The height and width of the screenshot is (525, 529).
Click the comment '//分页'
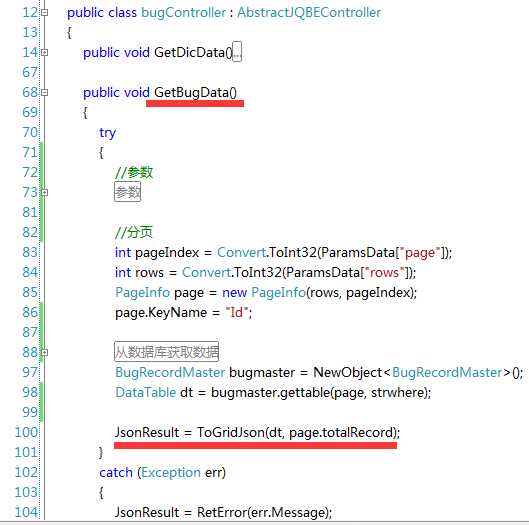pos(134,232)
